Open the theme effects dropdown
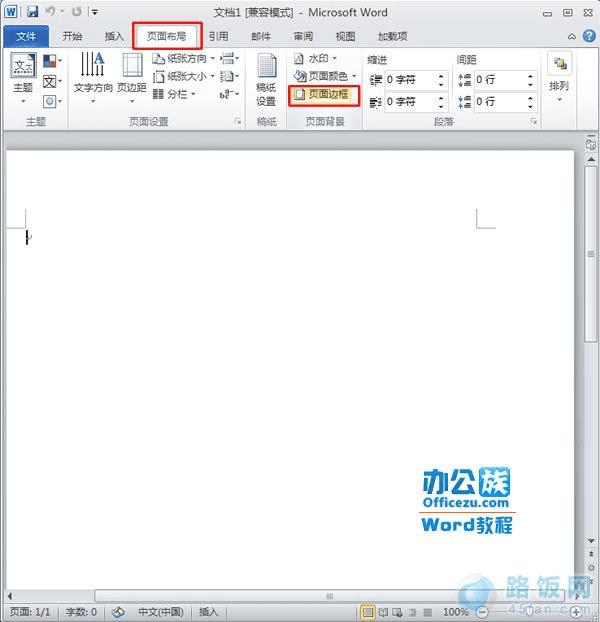 [52, 102]
